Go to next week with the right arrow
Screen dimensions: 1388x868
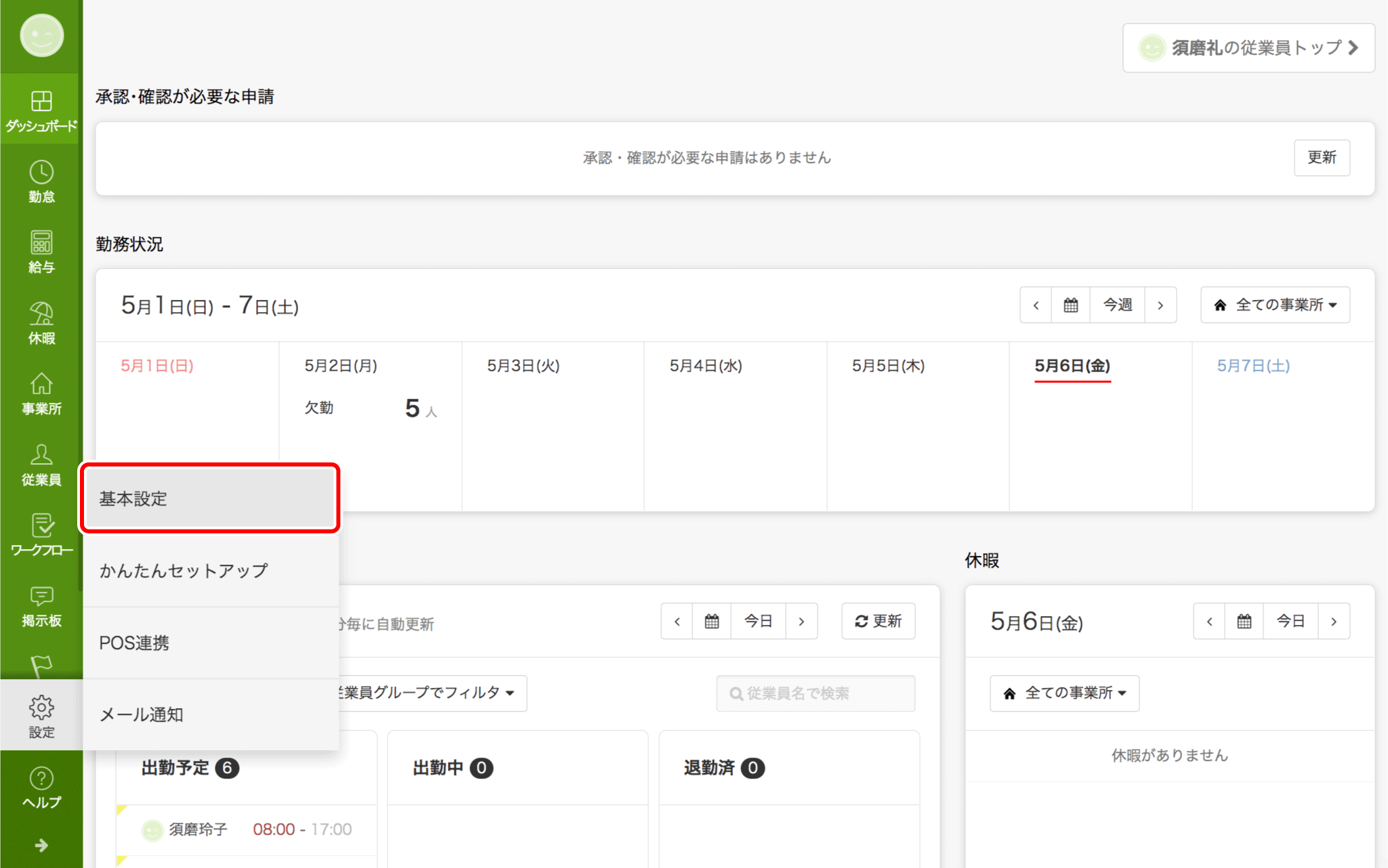tap(1161, 305)
